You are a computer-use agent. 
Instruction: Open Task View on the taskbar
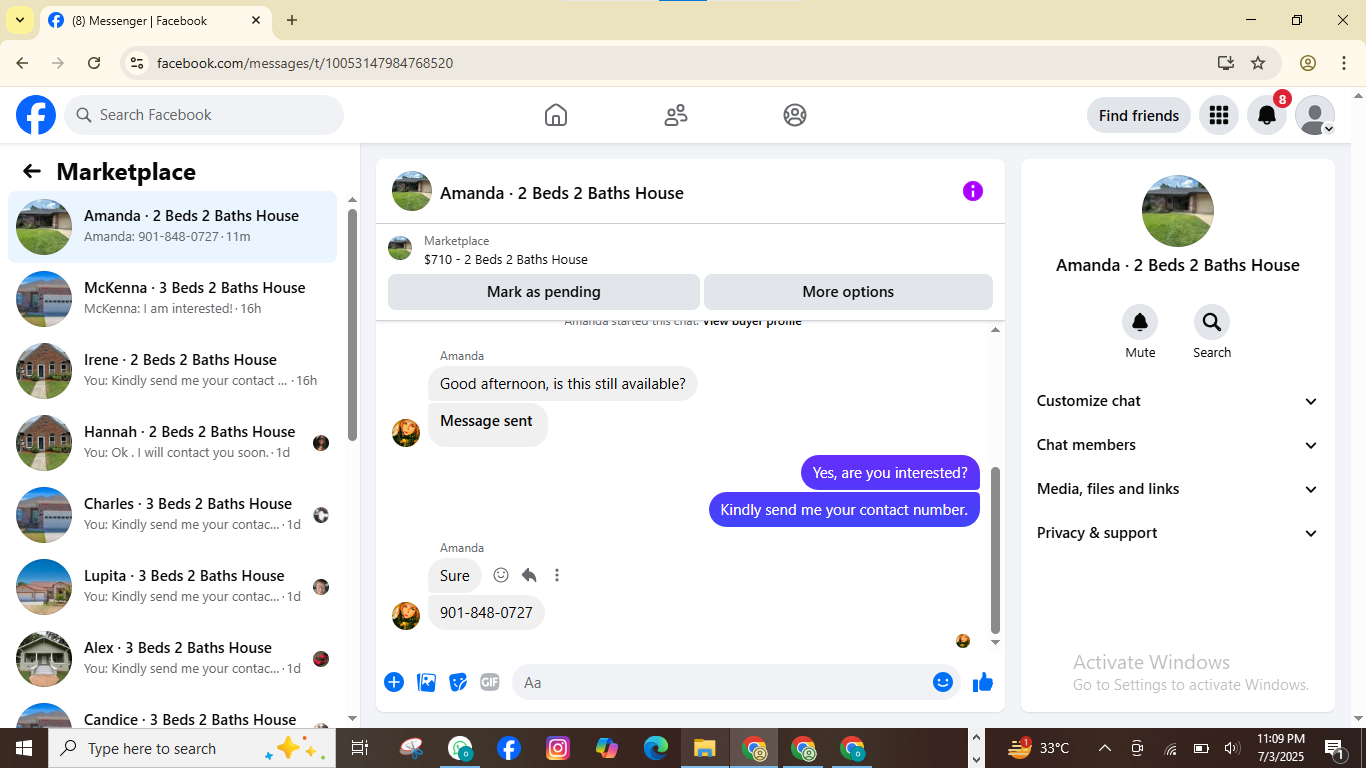click(360, 748)
